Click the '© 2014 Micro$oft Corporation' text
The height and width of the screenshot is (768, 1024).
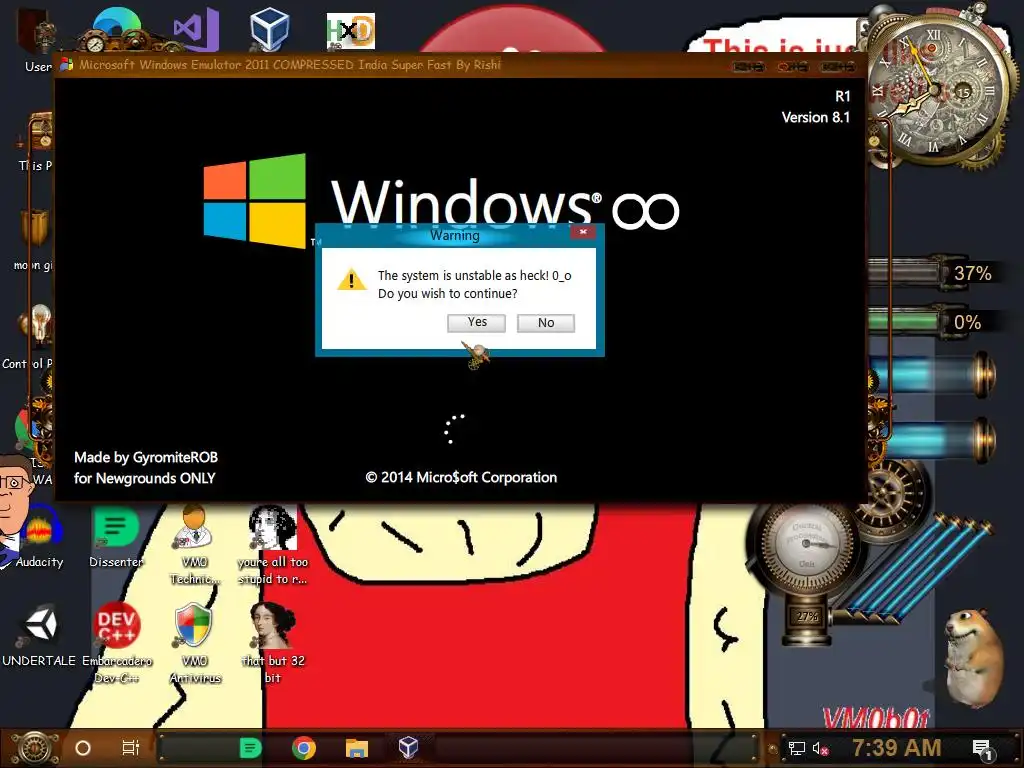tap(461, 477)
